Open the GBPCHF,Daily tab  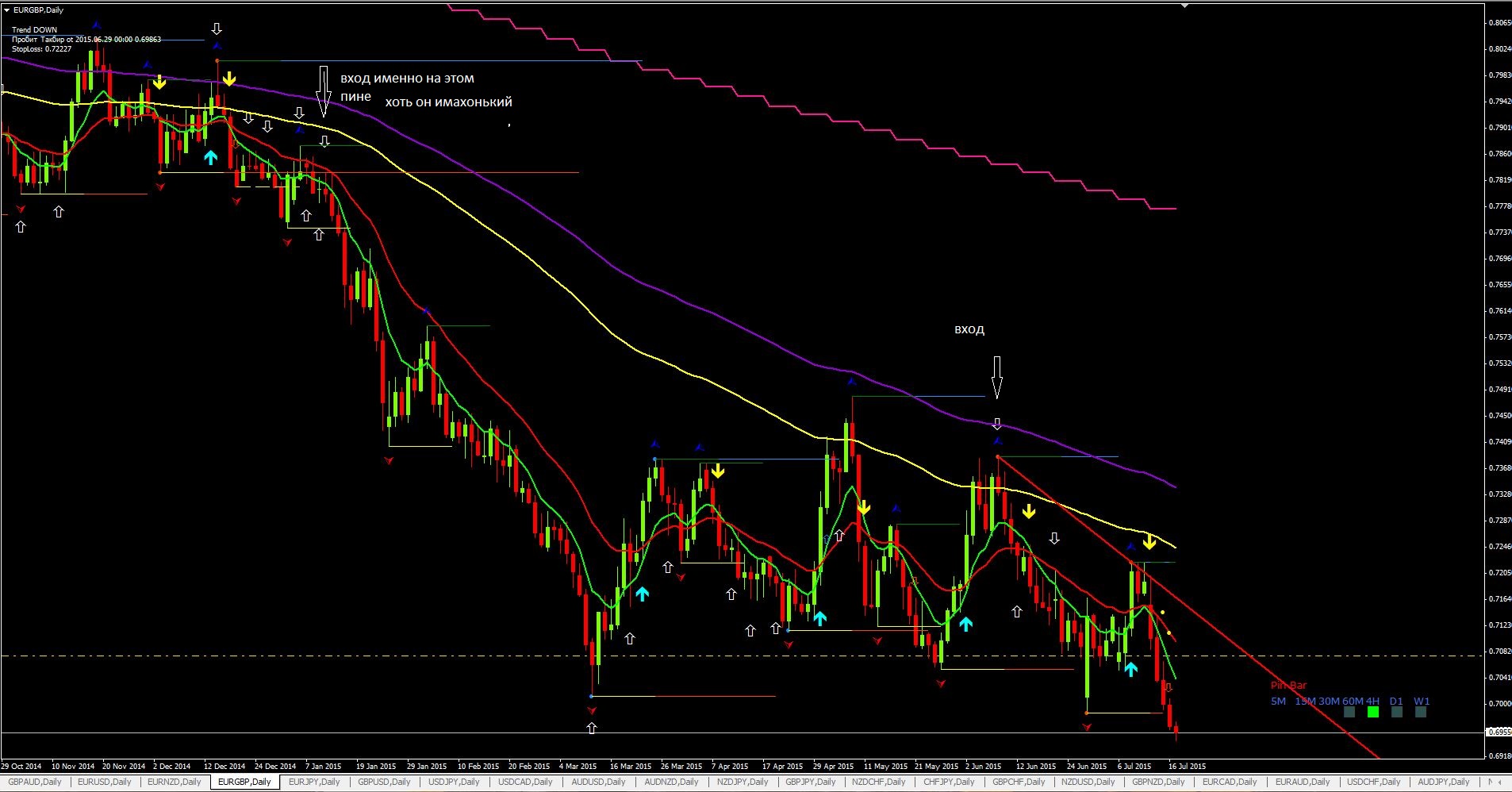pos(1020,782)
